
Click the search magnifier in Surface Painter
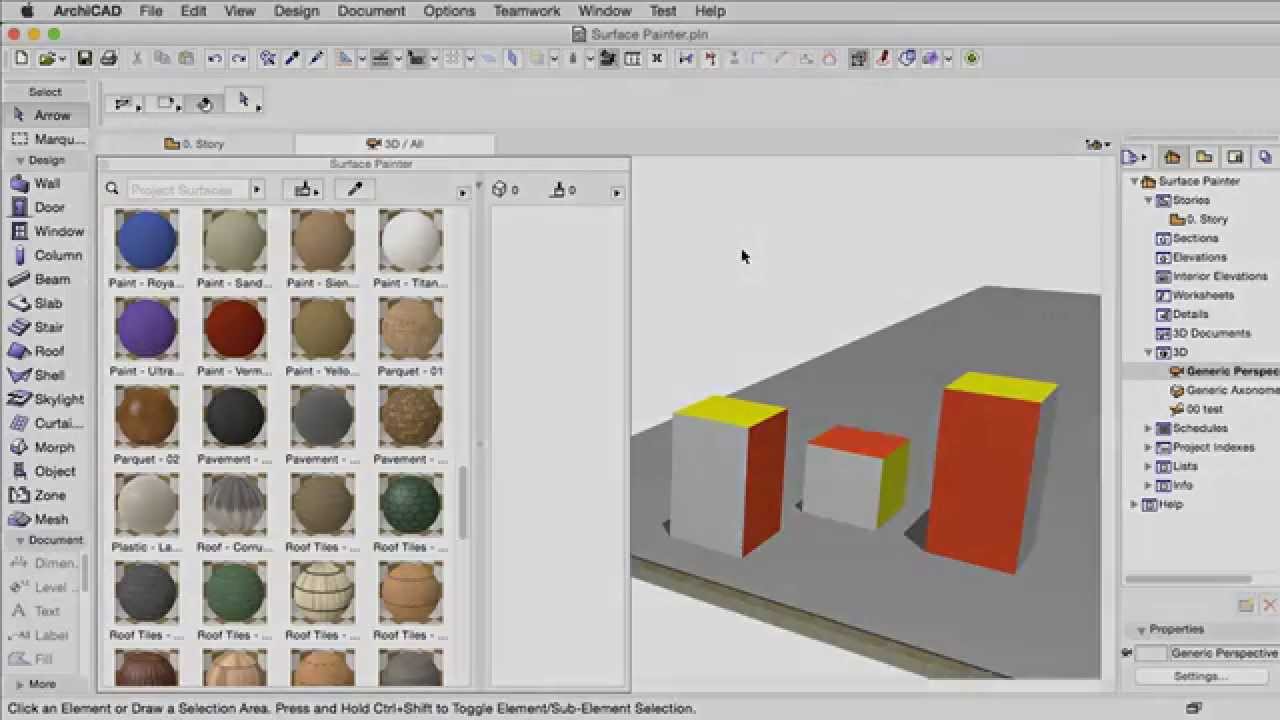pos(112,189)
